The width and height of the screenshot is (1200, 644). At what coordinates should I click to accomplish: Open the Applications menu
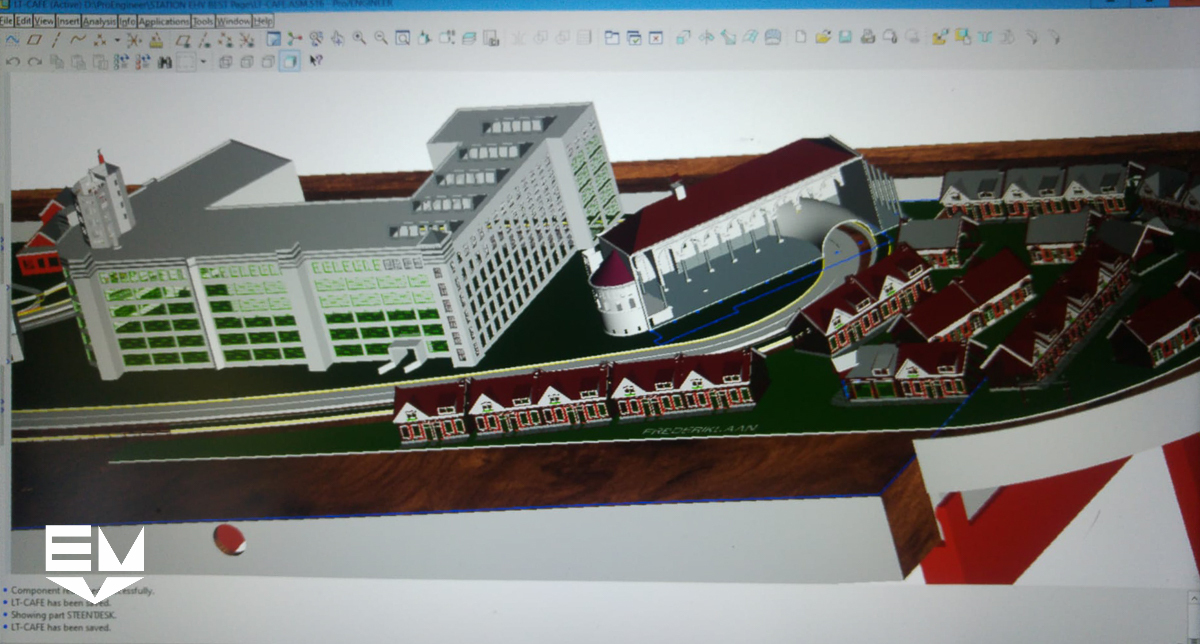[163, 21]
